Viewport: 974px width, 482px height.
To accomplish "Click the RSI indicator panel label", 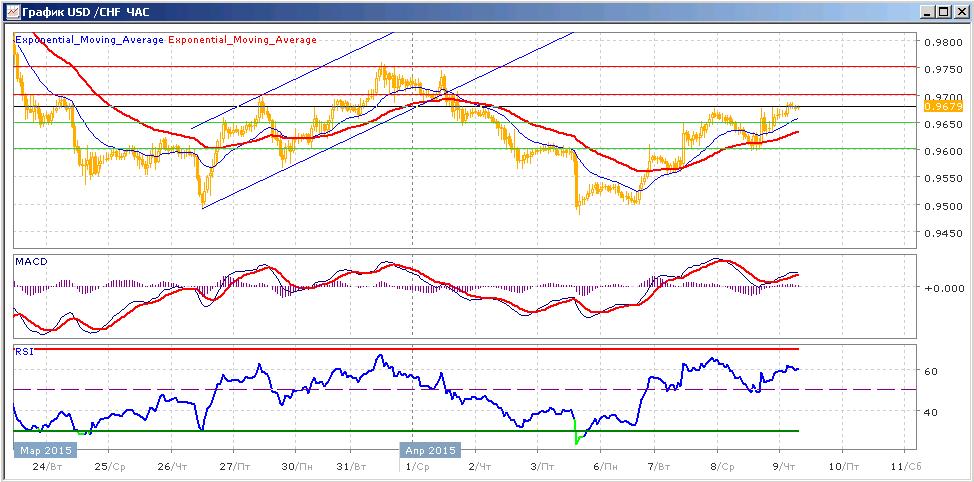I will click(23, 352).
